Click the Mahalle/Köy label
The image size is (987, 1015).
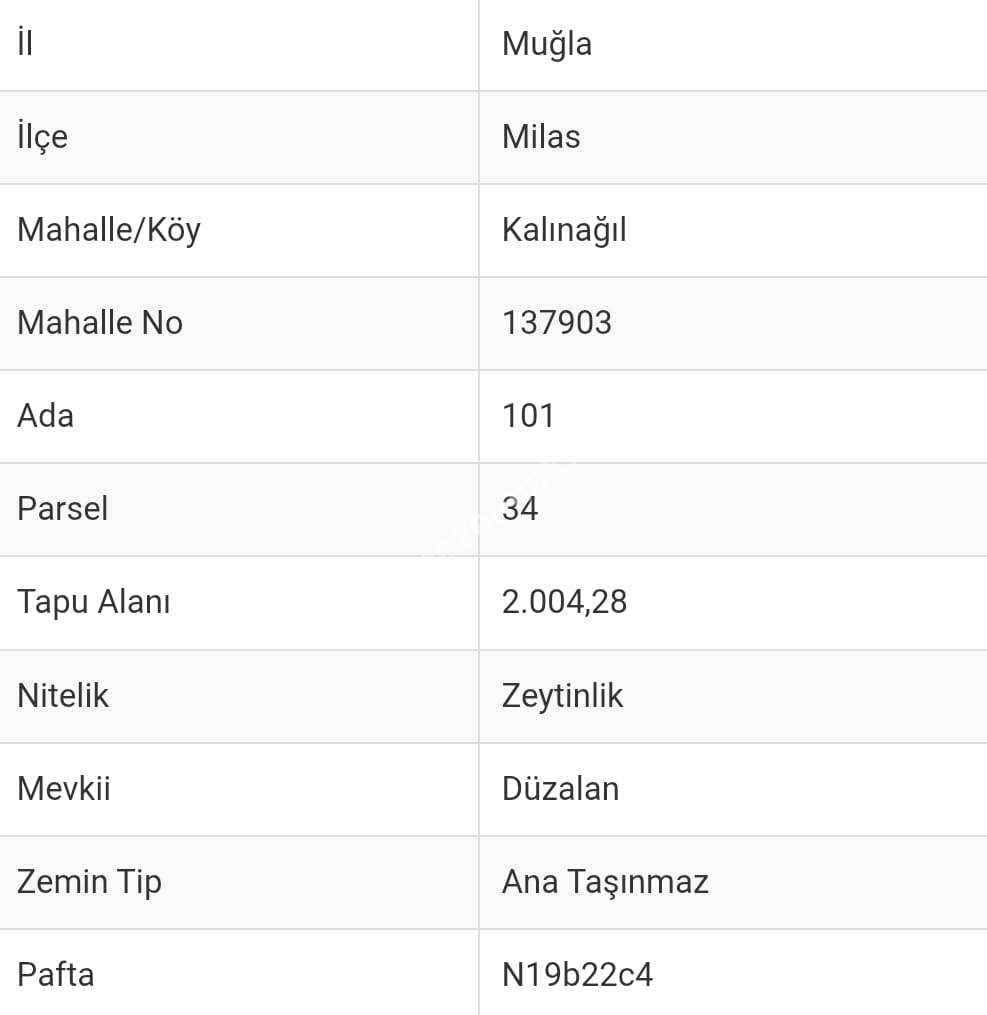pyautogui.click(x=109, y=230)
